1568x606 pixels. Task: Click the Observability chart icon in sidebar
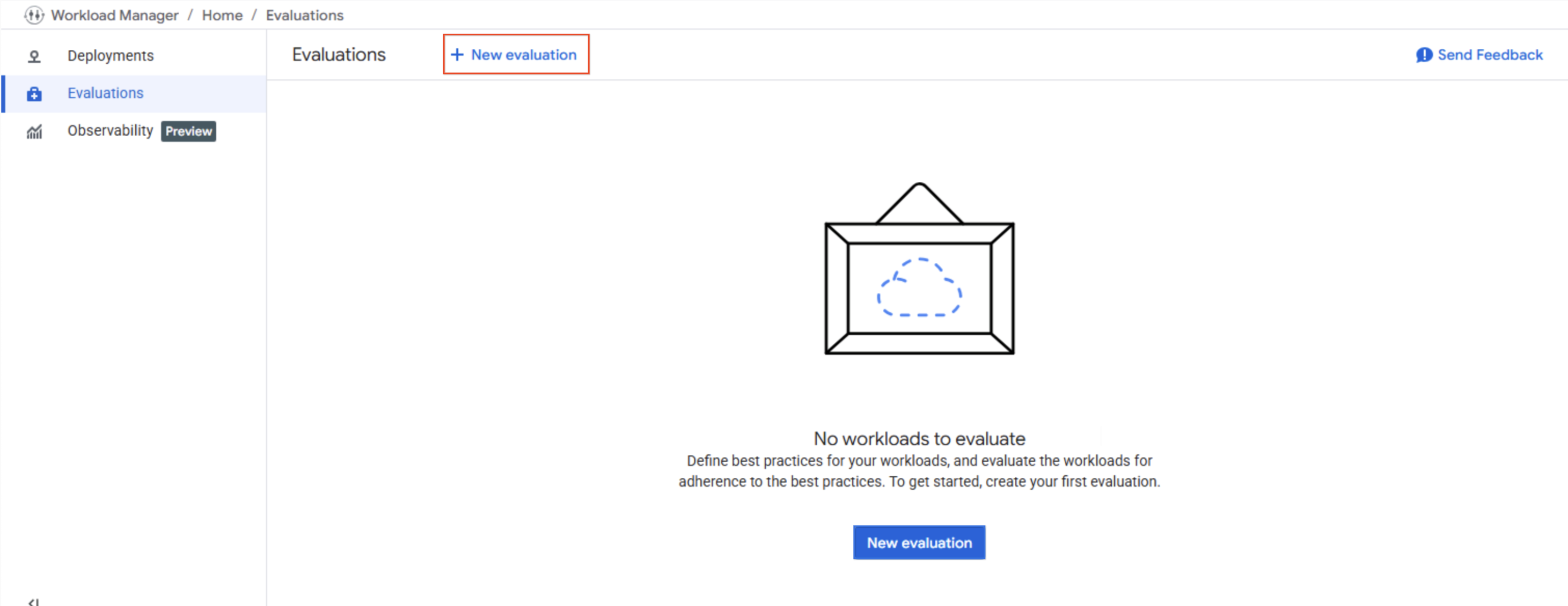point(34,131)
